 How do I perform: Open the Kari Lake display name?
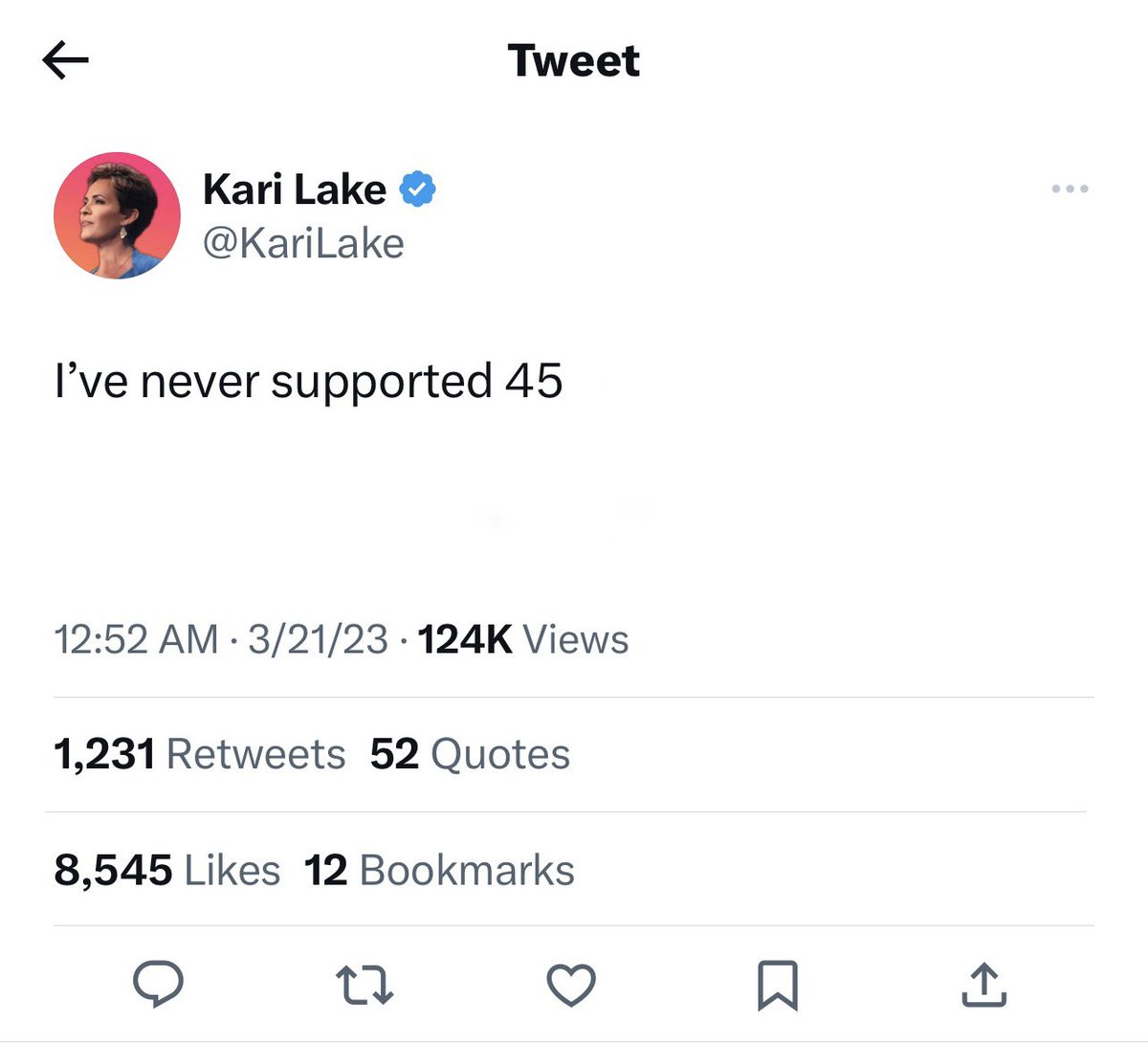pos(295,189)
